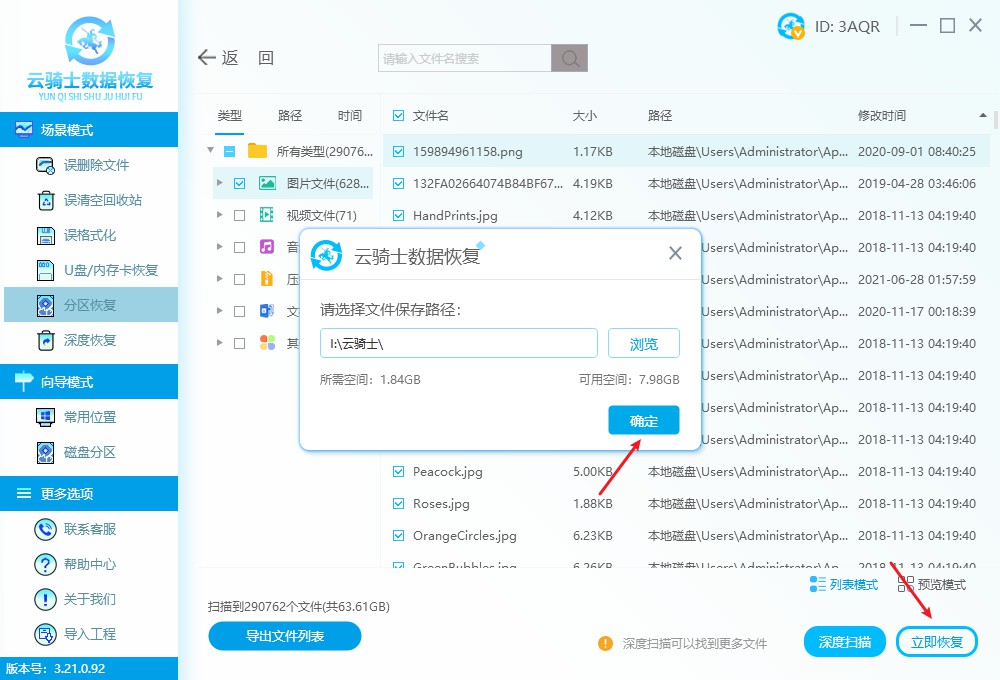Deselect Peacock.jpg from recovery list

point(396,471)
